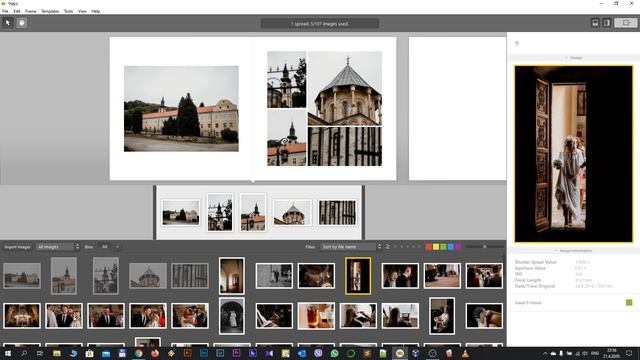The image size is (640, 360).
Task: Click the Import Images button
Action: pyautogui.click(x=17, y=247)
